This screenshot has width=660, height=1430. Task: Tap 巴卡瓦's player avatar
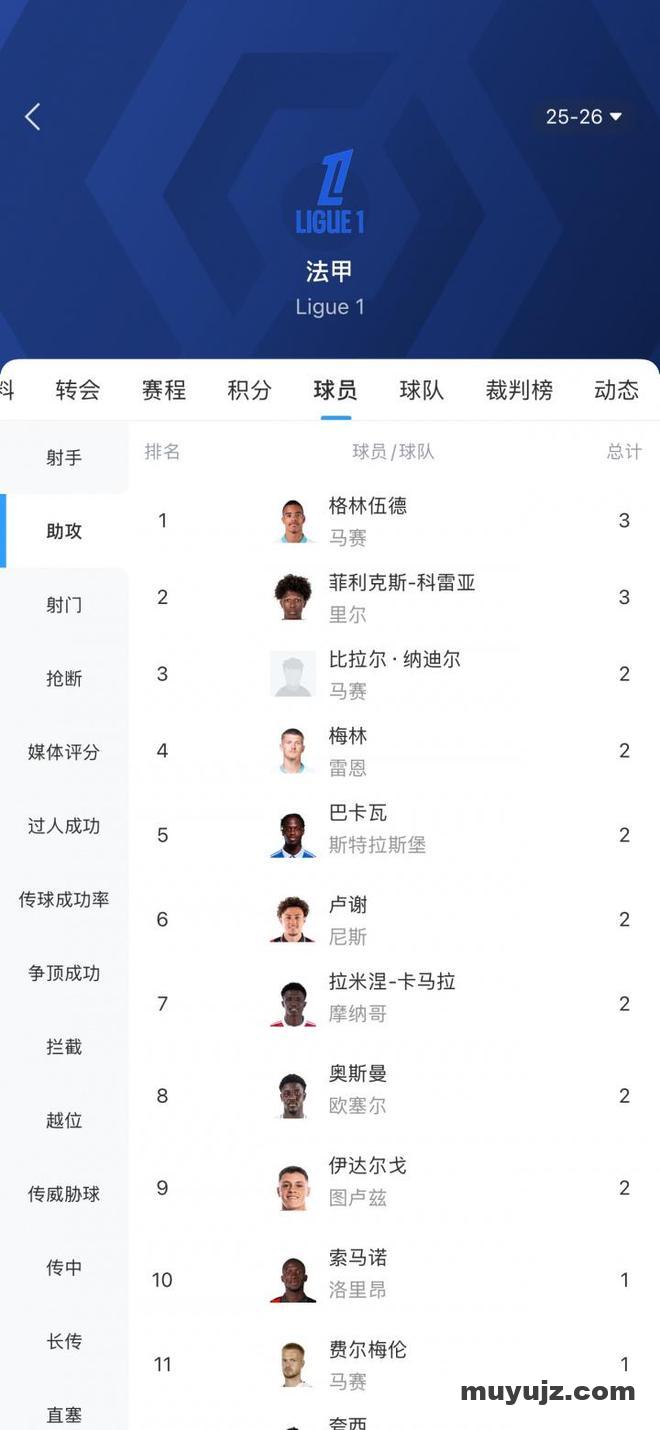click(x=293, y=835)
